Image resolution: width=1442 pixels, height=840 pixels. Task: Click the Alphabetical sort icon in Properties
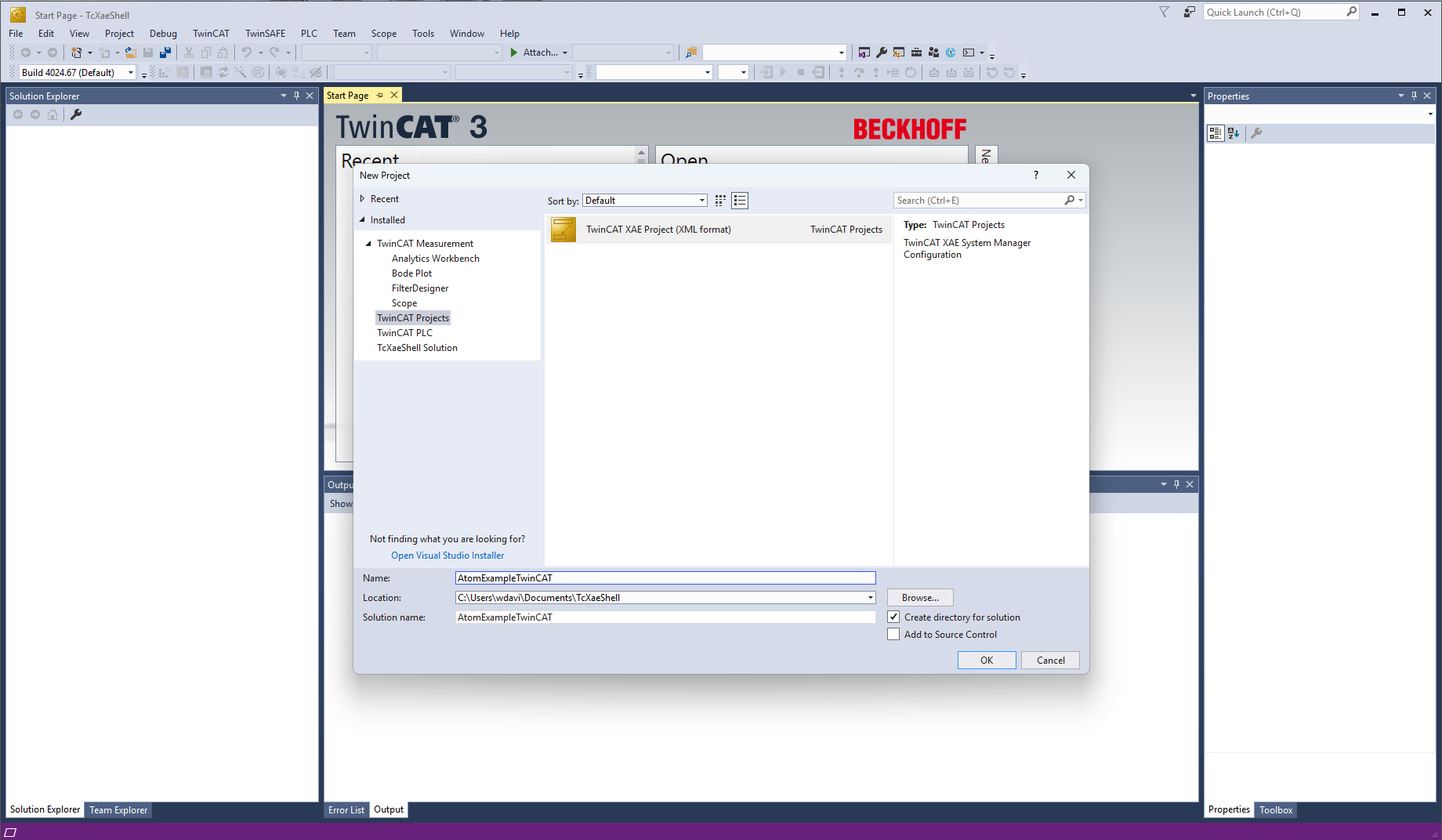tap(1234, 133)
